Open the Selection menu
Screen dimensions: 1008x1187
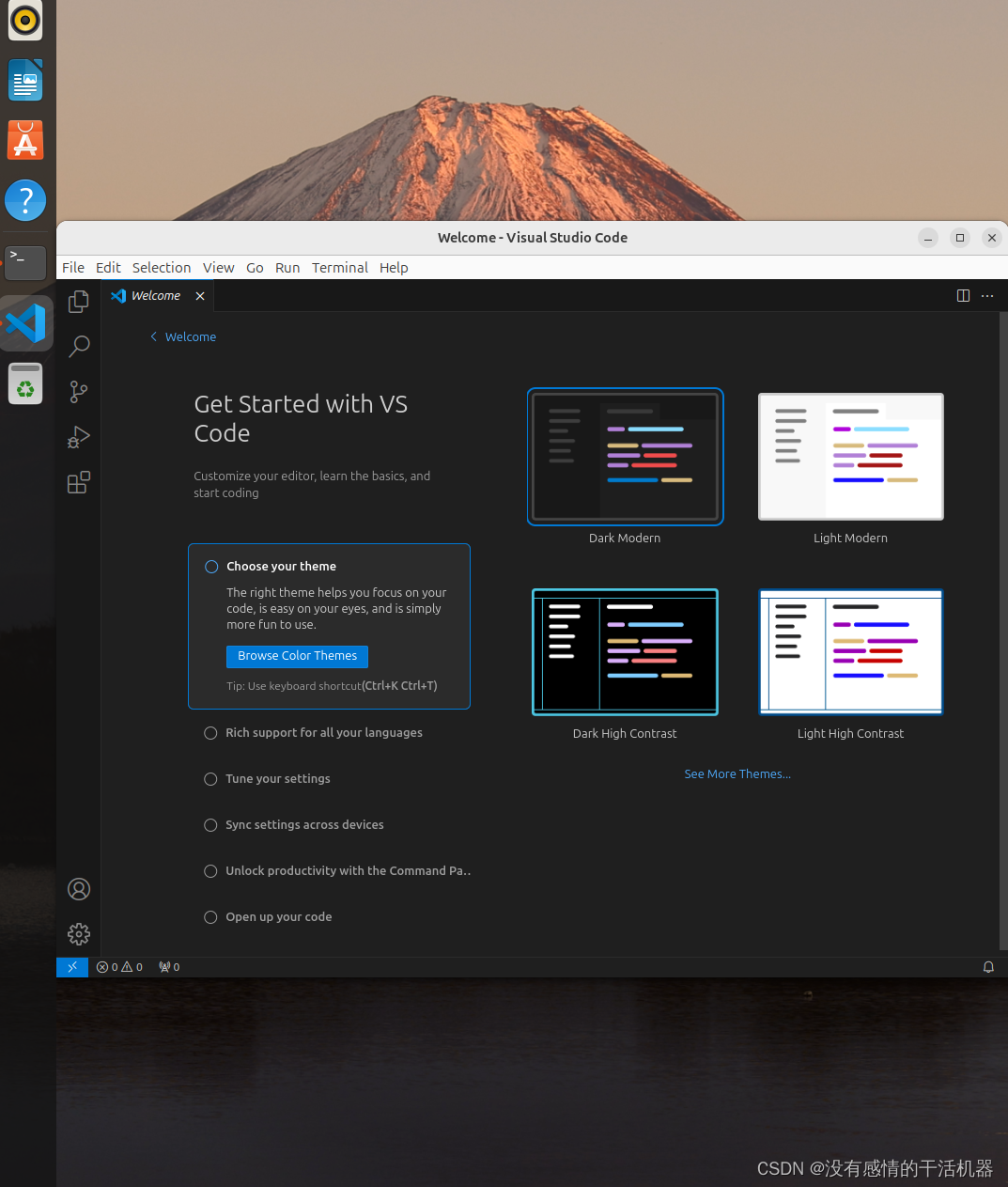point(162,268)
